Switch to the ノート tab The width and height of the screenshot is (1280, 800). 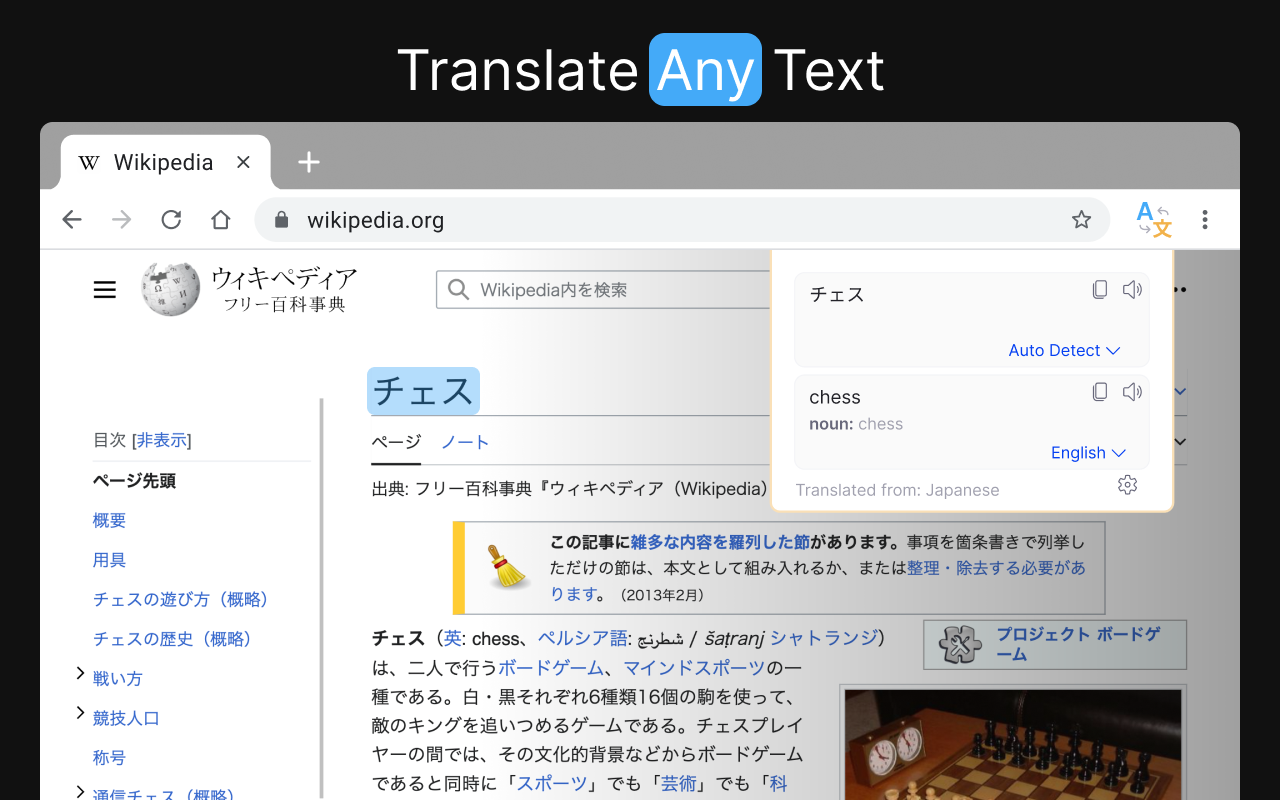tap(465, 442)
